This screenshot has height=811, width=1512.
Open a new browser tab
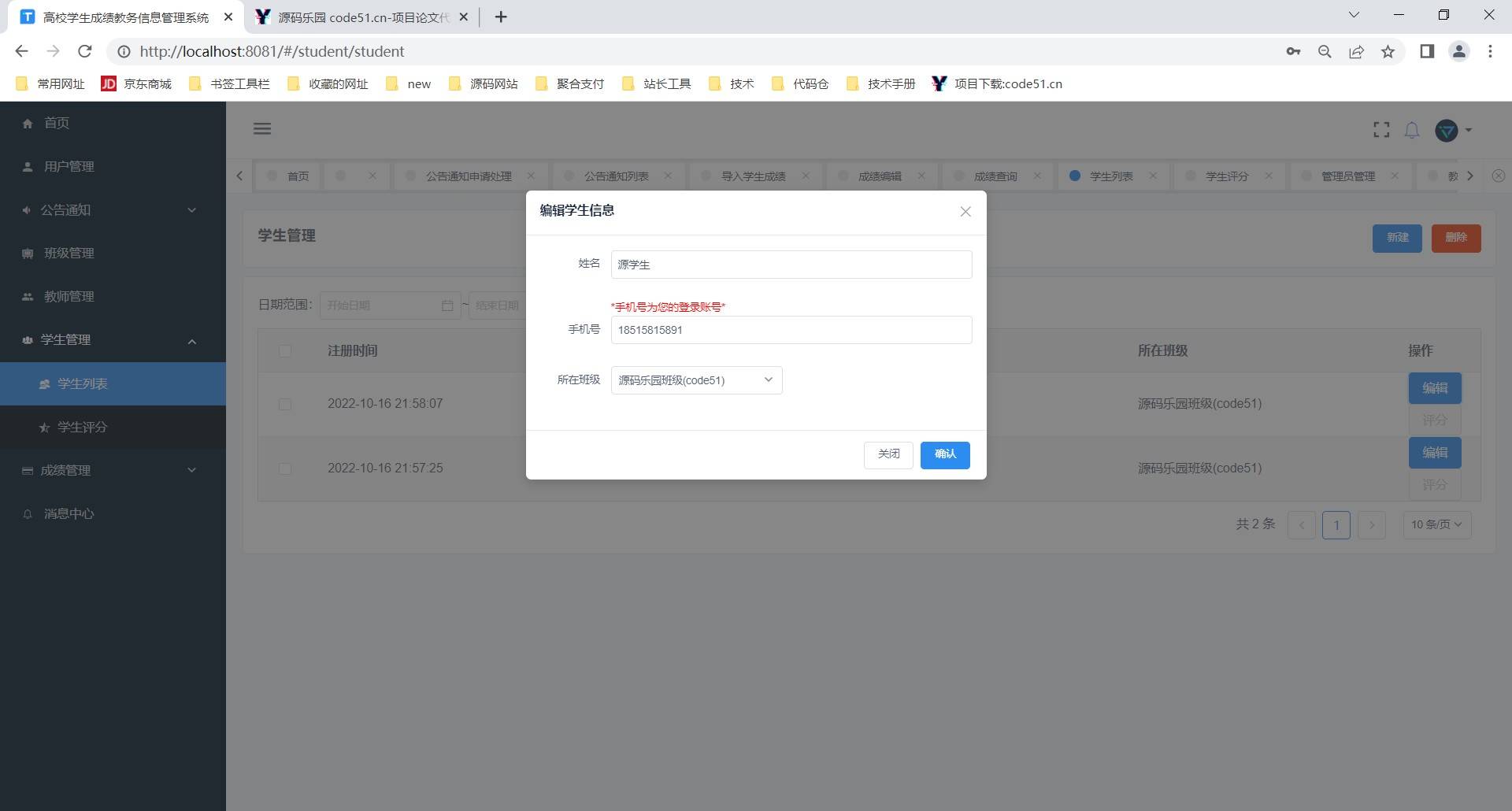(501, 17)
